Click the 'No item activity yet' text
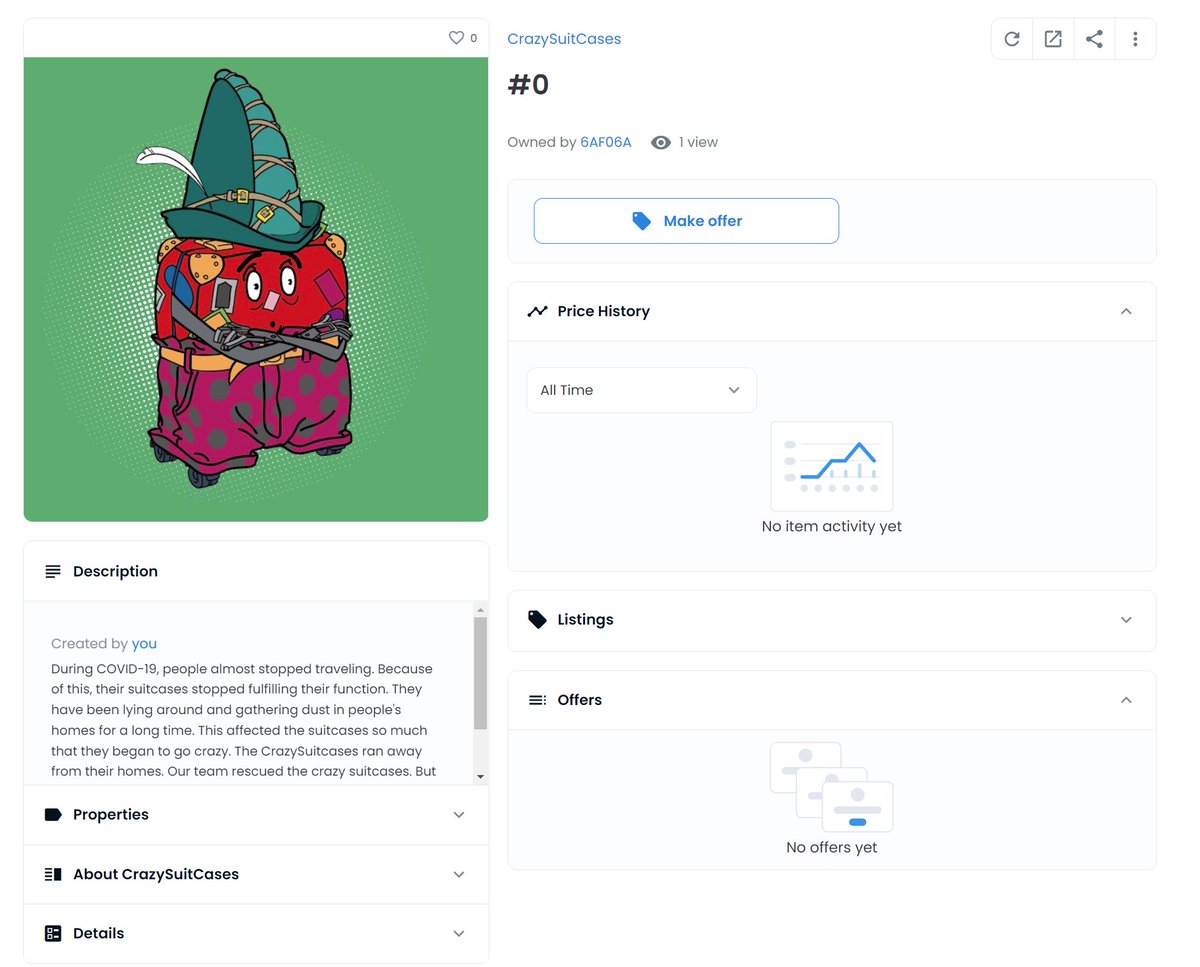The height and width of the screenshot is (967, 1200). coord(831,526)
